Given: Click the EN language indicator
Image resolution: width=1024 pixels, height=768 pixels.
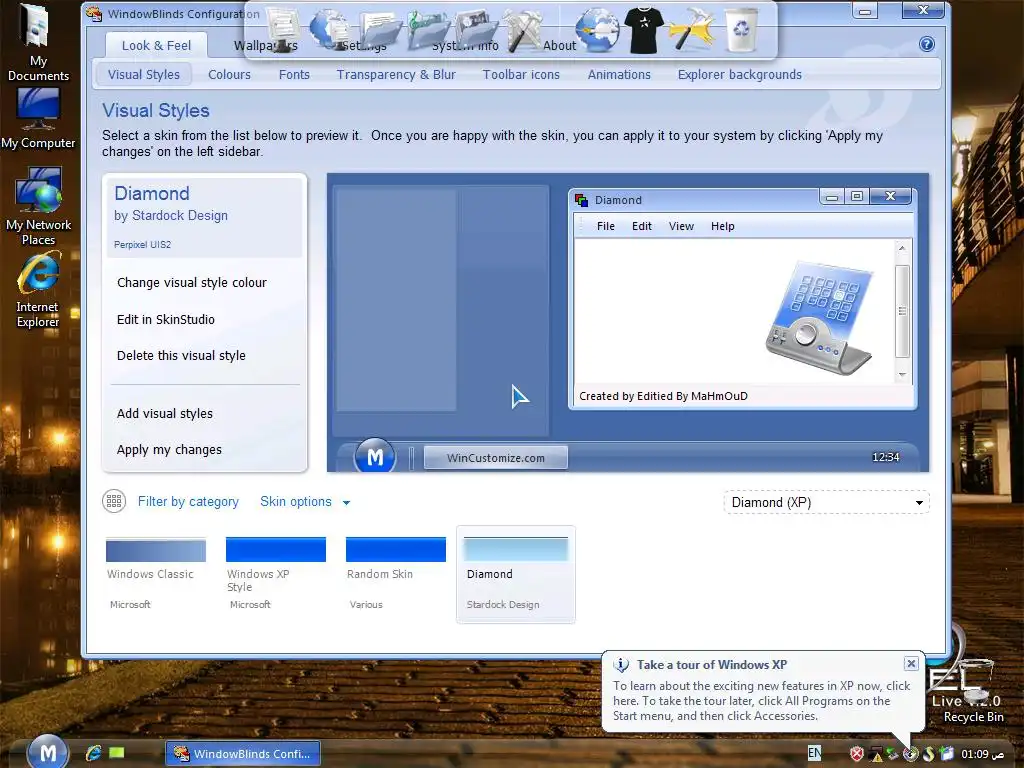Looking at the screenshot, I should point(814,753).
